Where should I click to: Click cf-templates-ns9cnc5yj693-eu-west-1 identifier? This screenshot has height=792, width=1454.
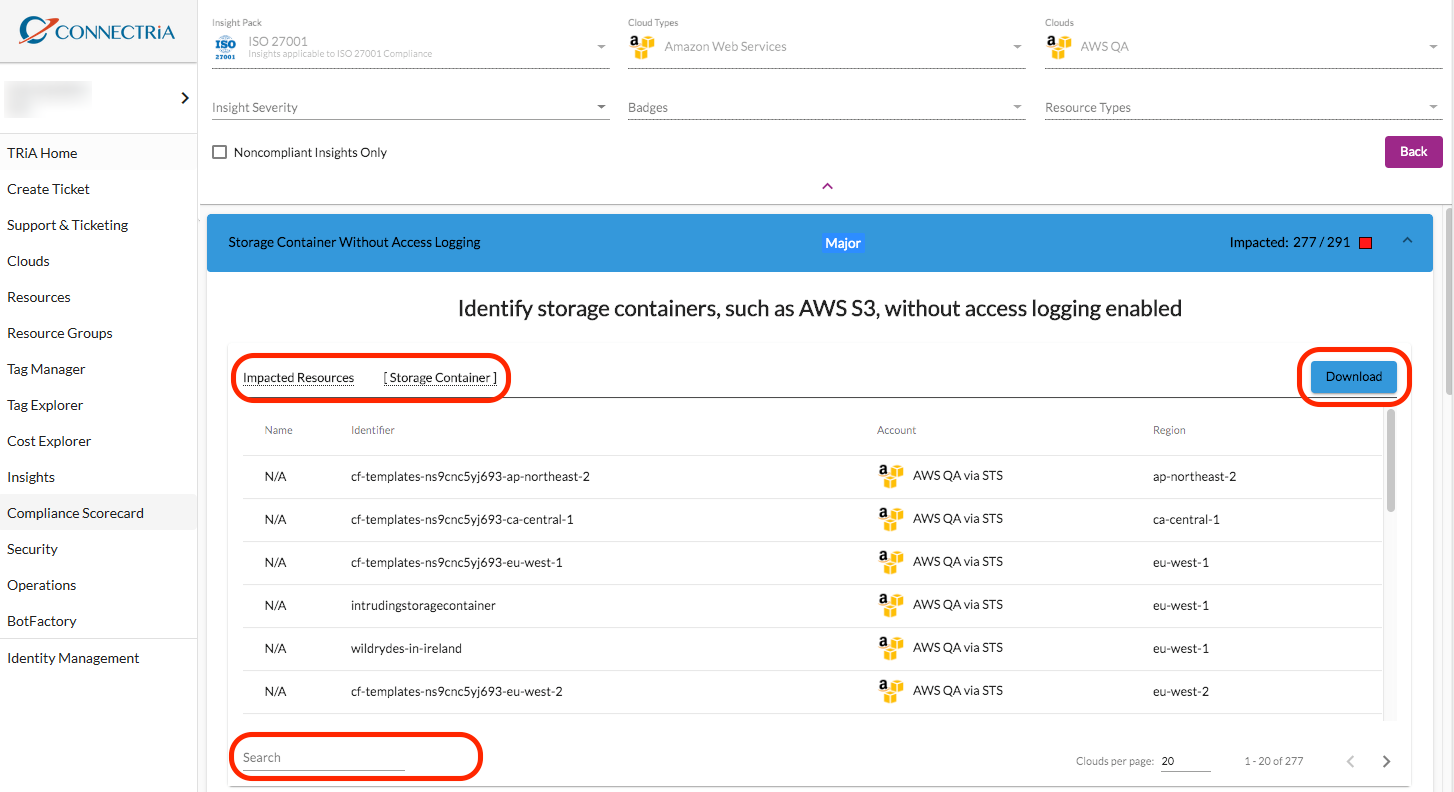tap(457, 563)
